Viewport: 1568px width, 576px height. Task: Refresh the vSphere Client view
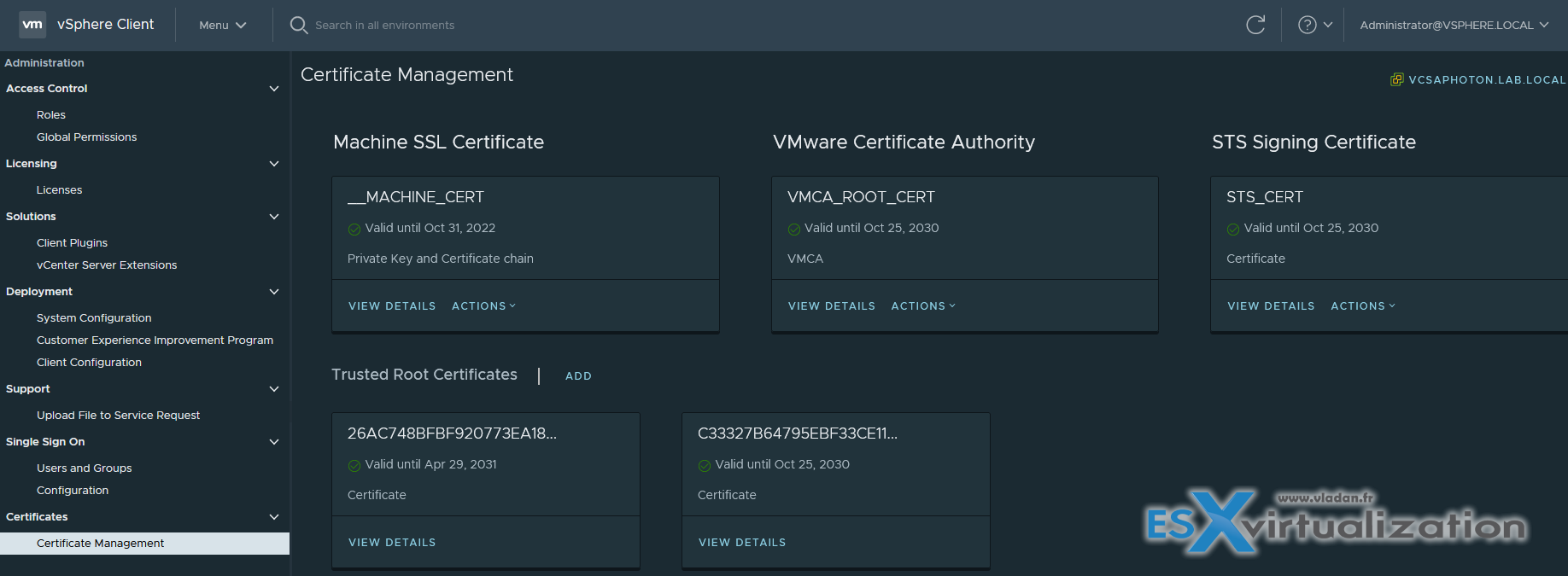[x=1255, y=25]
